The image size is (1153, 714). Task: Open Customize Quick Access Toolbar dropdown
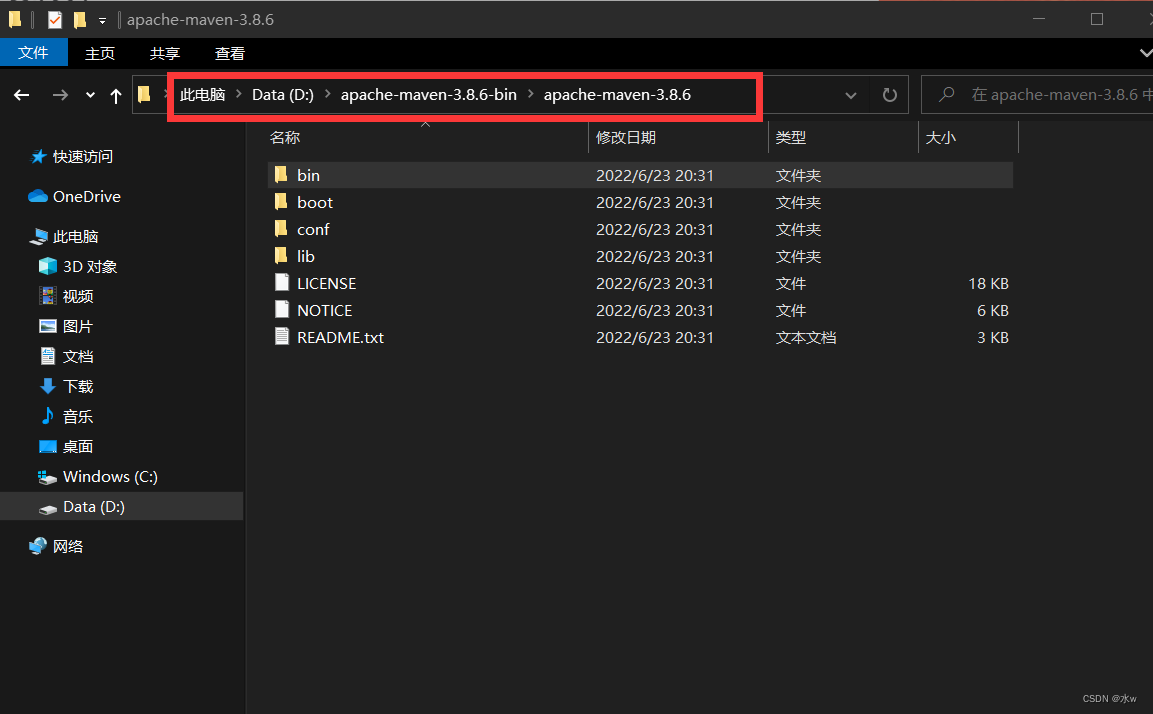click(102, 21)
